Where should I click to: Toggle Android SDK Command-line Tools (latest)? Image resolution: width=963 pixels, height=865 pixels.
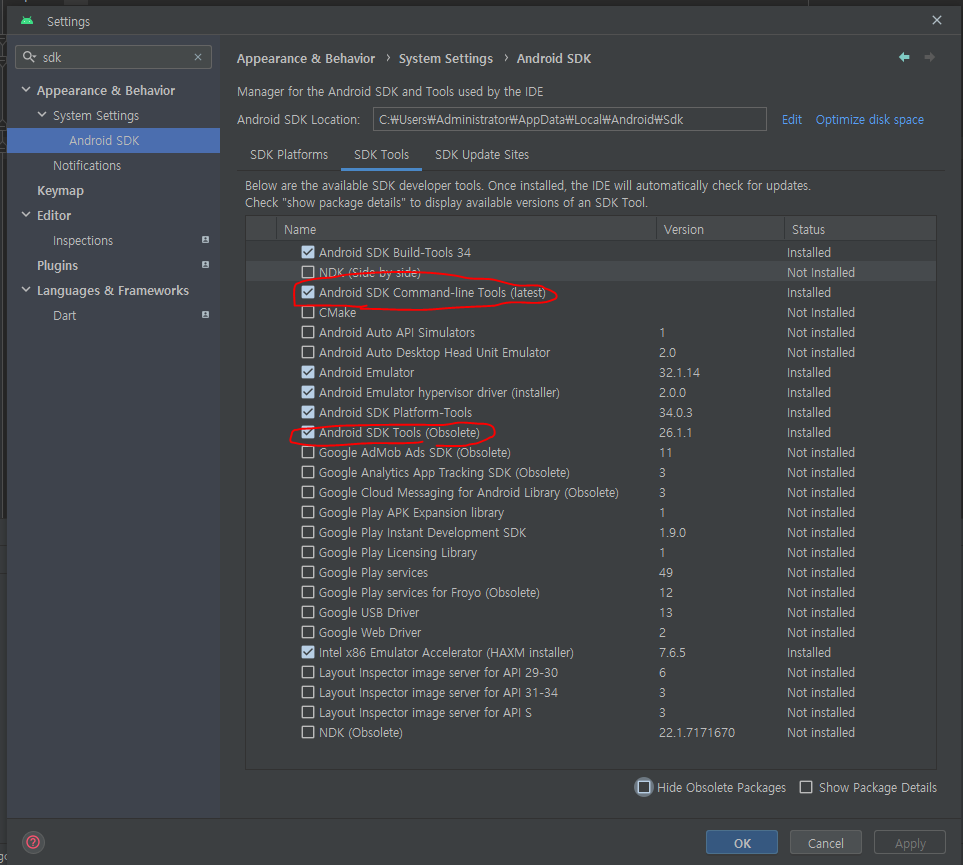point(308,292)
